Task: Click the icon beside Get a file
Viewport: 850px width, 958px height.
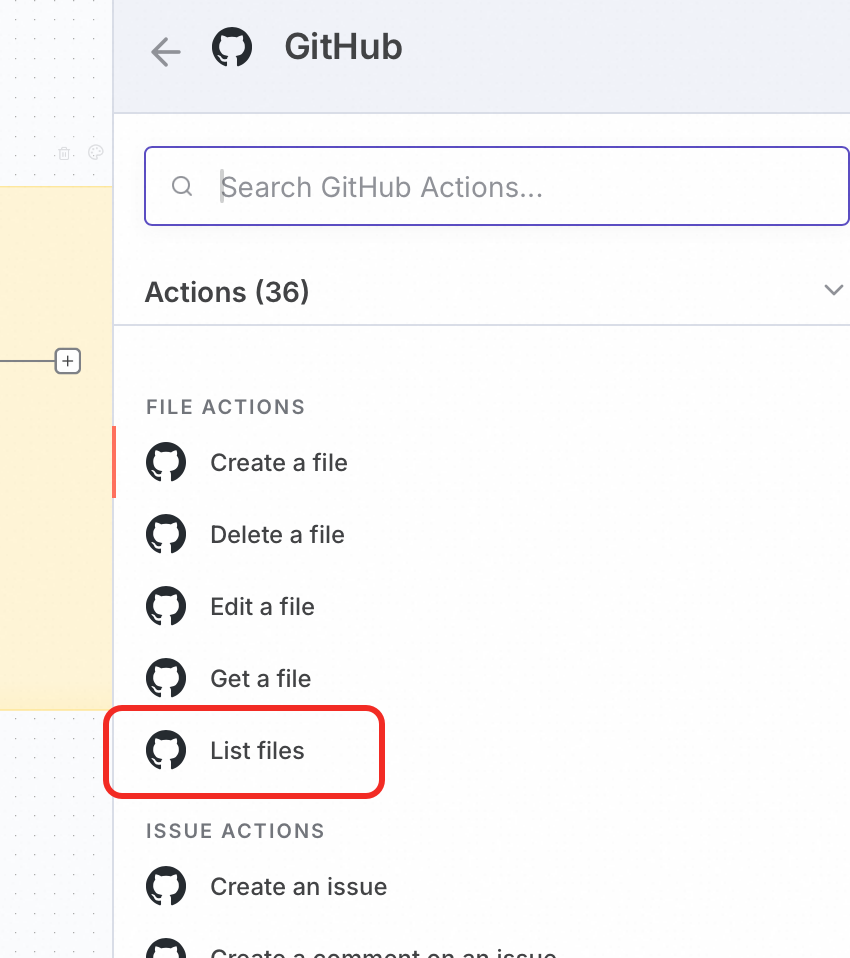Action: point(166,679)
